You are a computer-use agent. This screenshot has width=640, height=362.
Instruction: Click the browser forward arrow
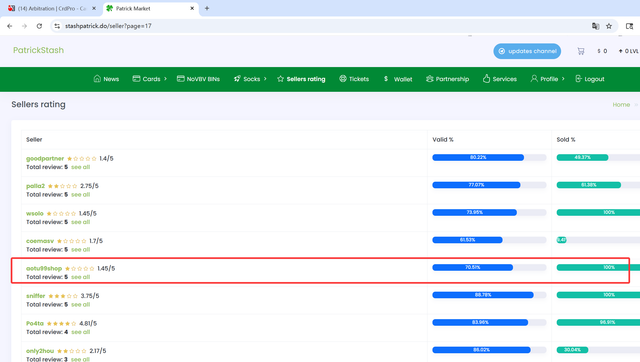pos(24,26)
